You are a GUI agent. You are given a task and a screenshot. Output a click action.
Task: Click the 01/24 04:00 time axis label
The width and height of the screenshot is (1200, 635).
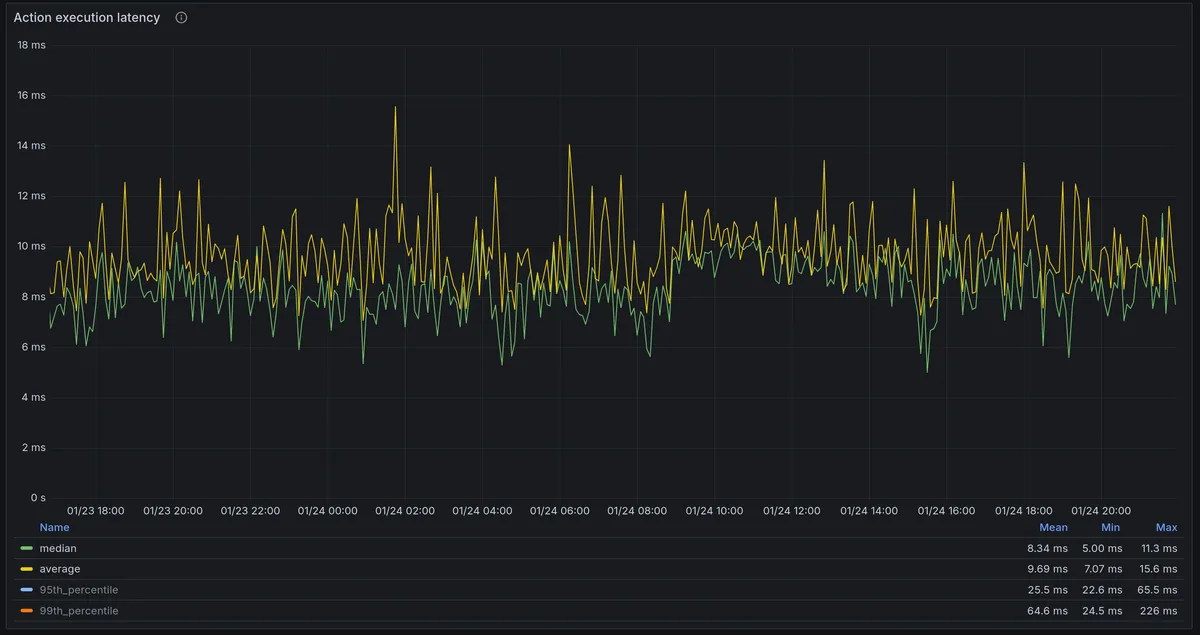pos(482,510)
